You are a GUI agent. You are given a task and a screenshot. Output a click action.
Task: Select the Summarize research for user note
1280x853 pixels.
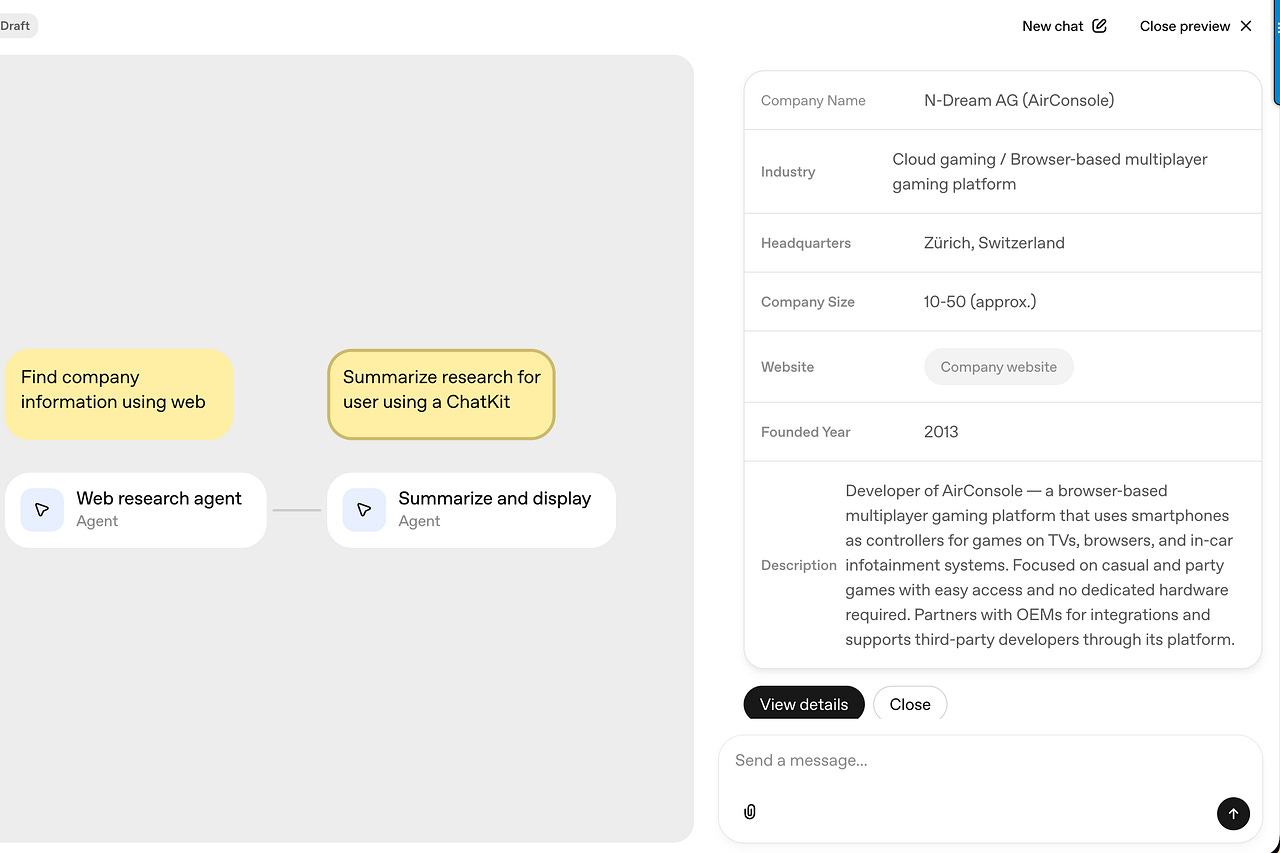pyautogui.click(x=441, y=394)
